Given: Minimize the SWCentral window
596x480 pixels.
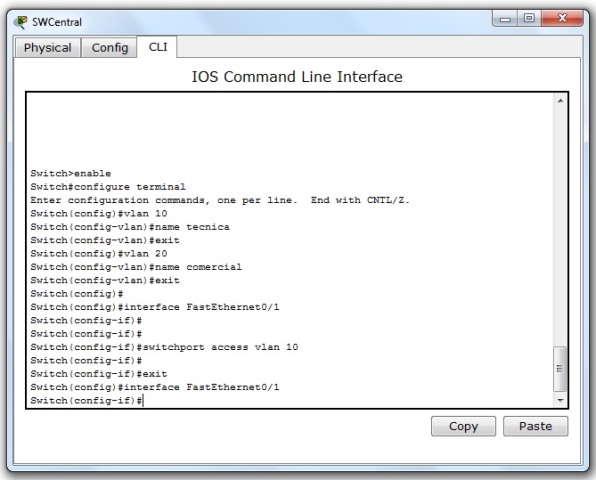Looking at the screenshot, I should (x=505, y=18).
